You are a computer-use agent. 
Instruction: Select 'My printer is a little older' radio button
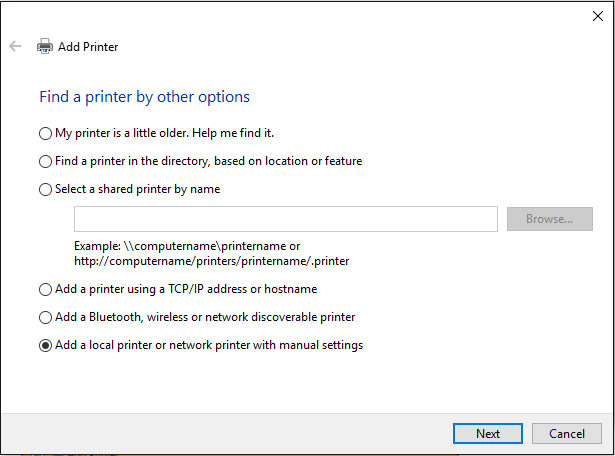[44, 133]
